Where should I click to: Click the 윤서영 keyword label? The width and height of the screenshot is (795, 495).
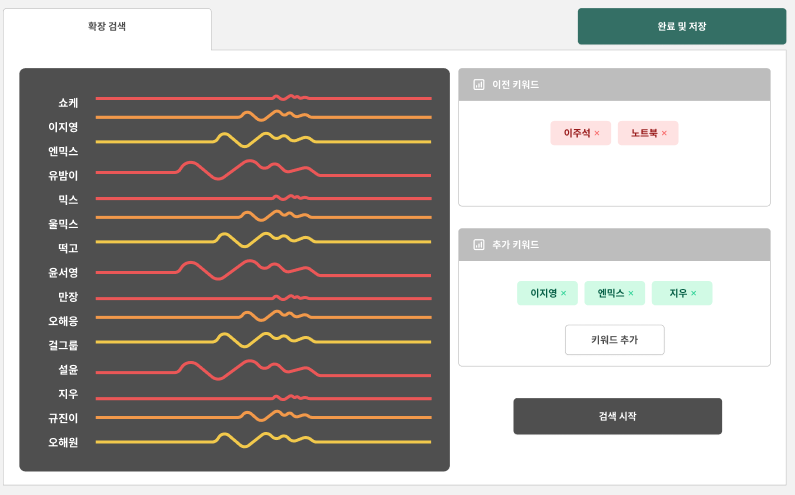63,273
